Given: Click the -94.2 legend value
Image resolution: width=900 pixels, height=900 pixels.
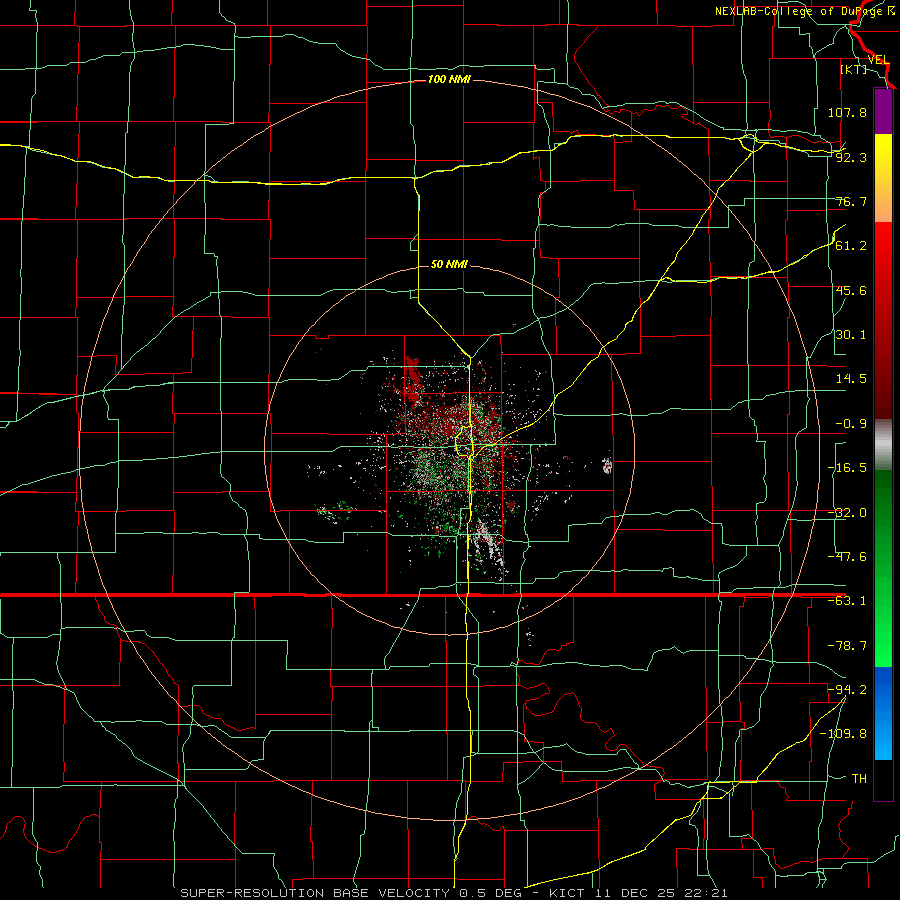Looking at the screenshot, I should [x=847, y=689].
